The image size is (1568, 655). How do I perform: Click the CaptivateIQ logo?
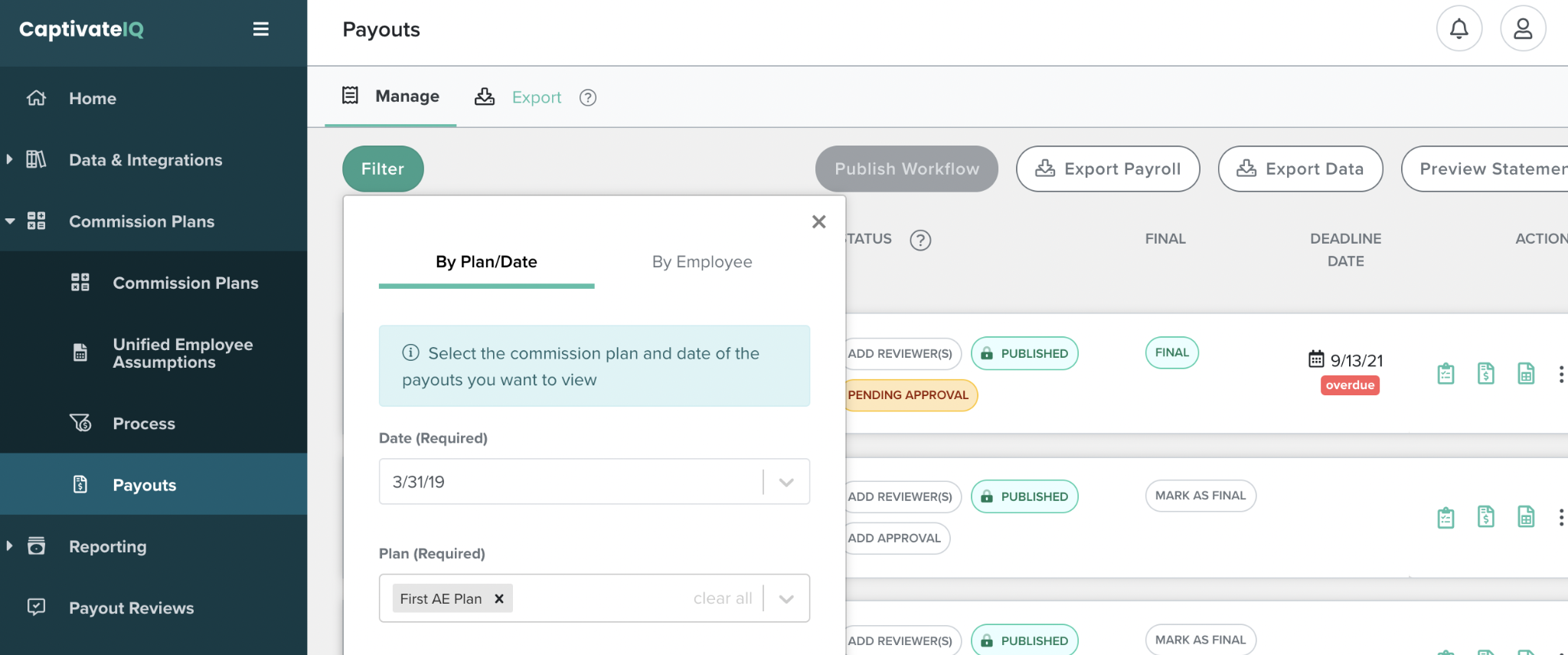click(x=81, y=29)
